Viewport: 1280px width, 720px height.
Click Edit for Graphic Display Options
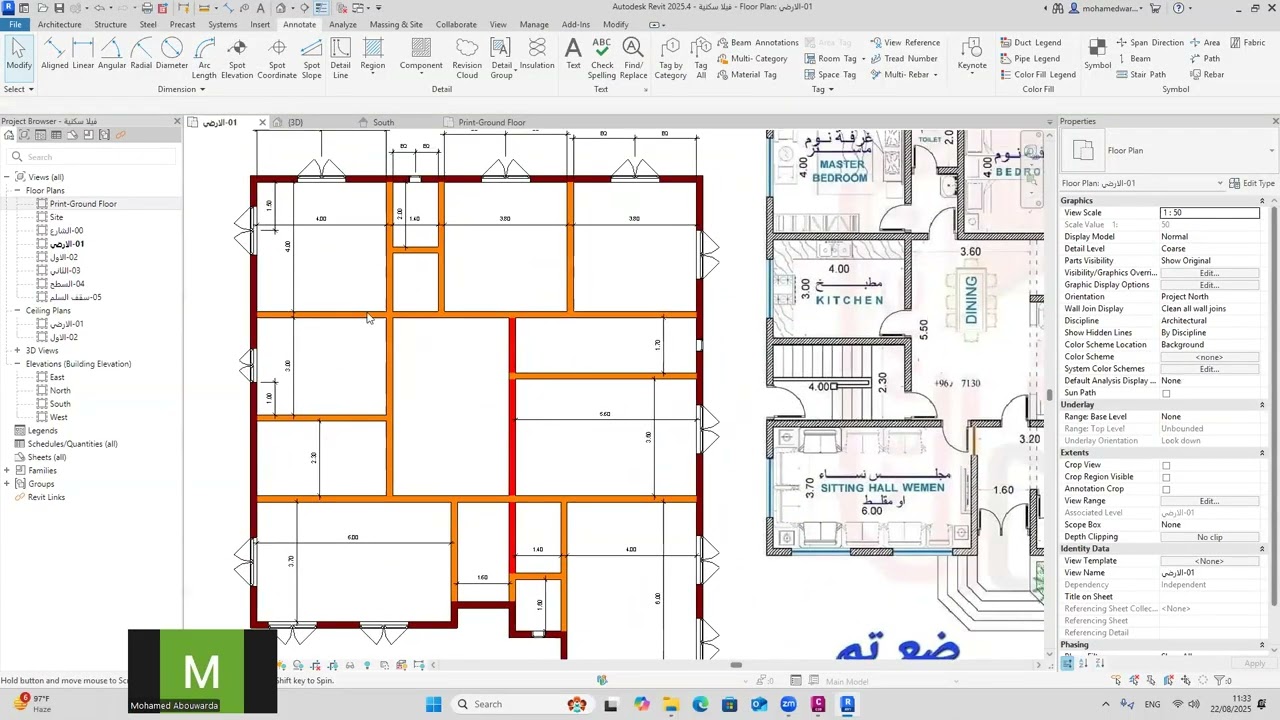point(1209,285)
